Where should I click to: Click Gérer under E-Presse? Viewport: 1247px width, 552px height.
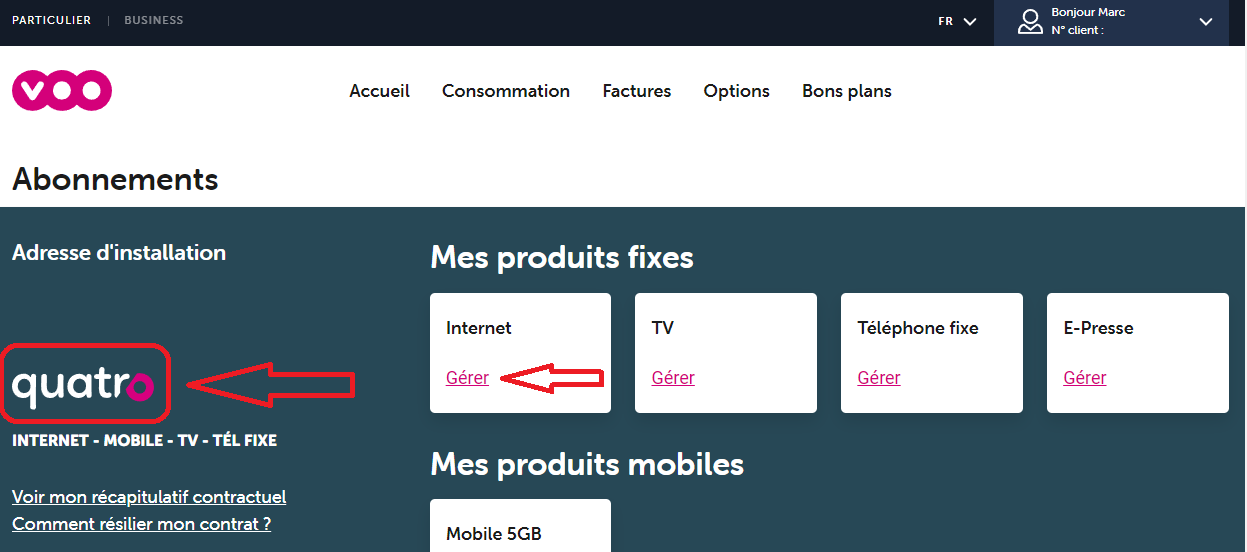(x=1085, y=378)
